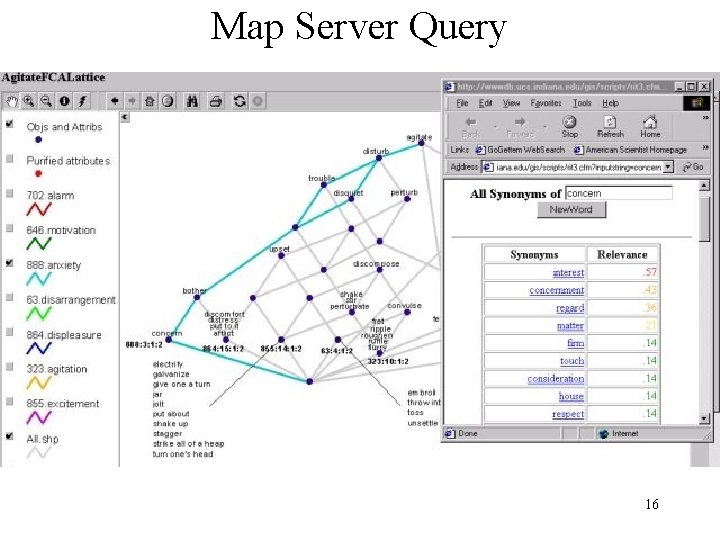Toggle the Purified attributes layer checkbox
The width and height of the screenshot is (720, 540).
(10, 158)
